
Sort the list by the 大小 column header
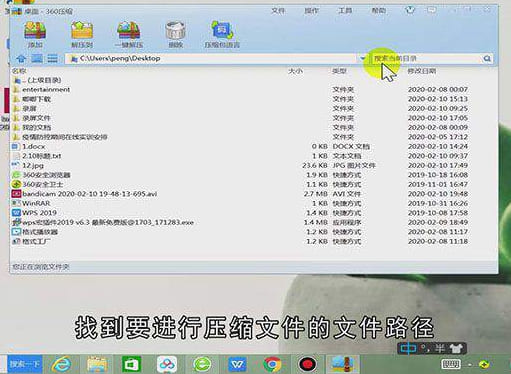(295, 71)
